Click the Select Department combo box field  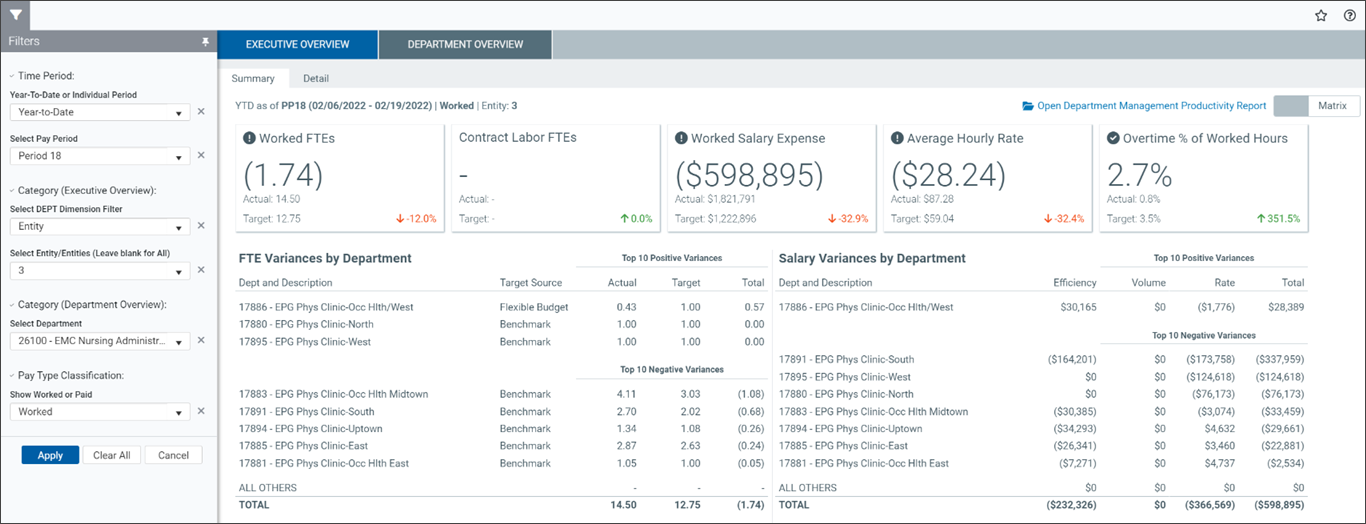coord(99,342)
